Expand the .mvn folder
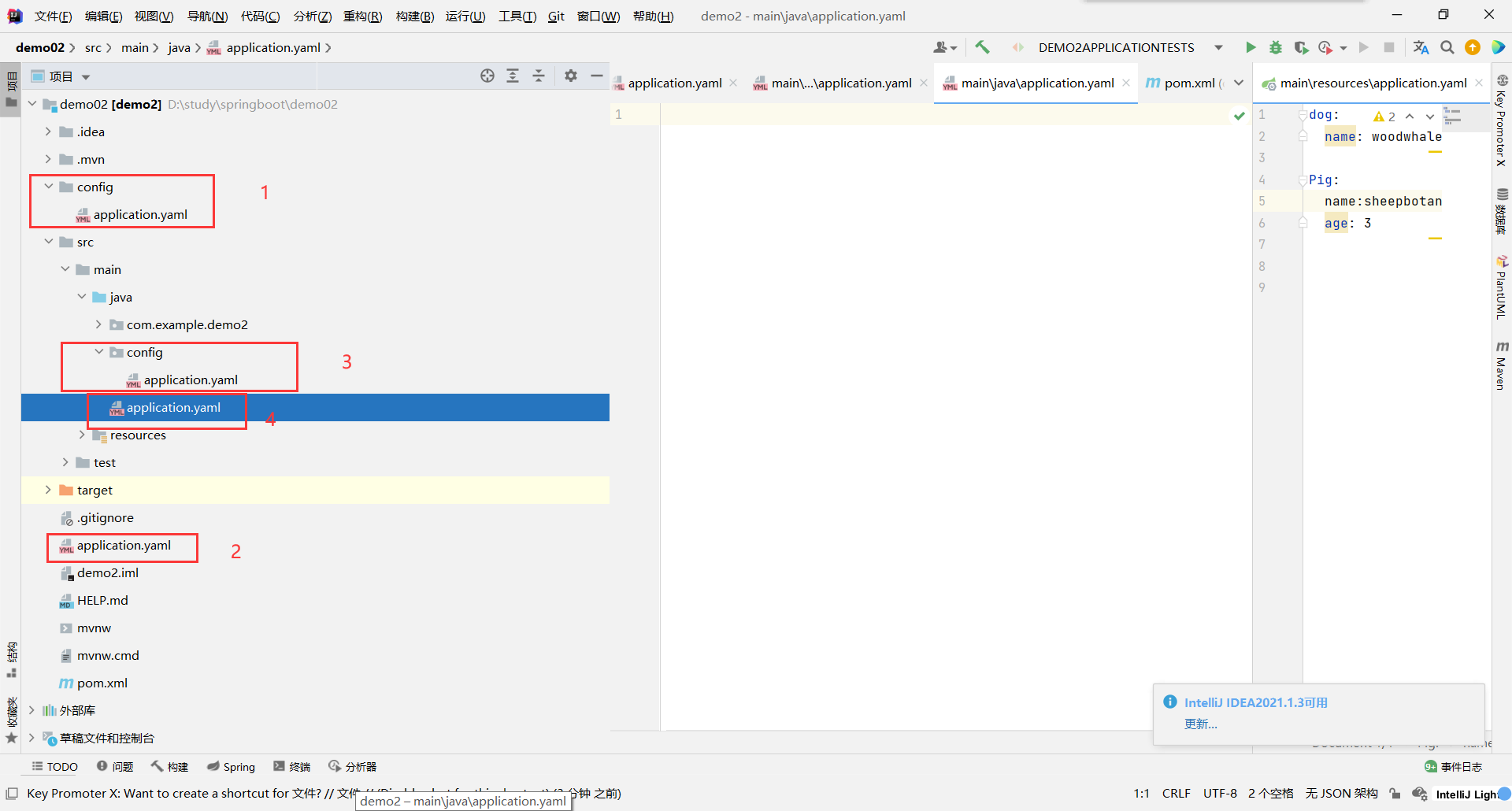 click(x=49, y=159)
